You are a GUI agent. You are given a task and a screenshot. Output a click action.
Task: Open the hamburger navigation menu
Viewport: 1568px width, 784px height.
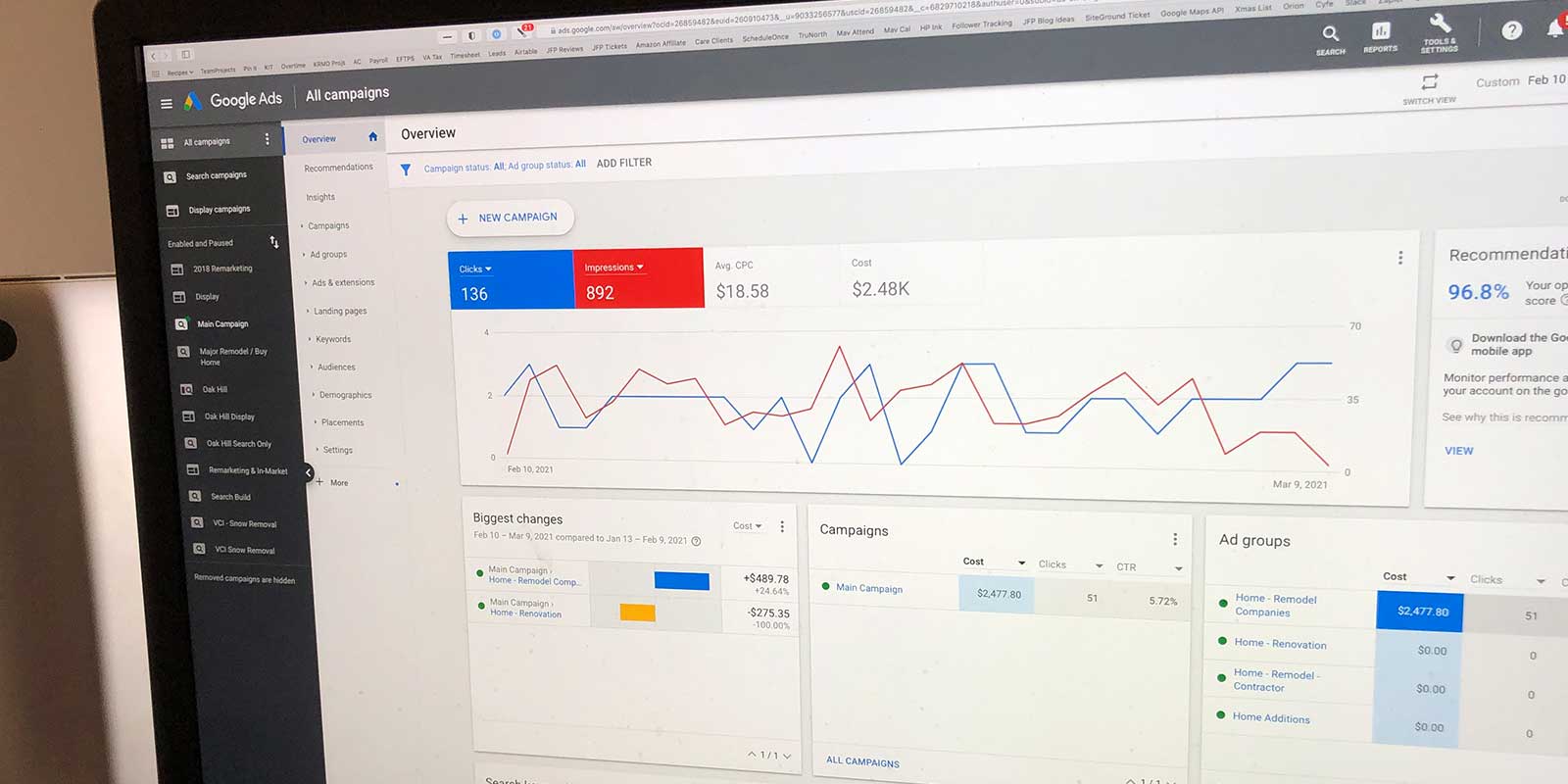(x=167, y=103)
